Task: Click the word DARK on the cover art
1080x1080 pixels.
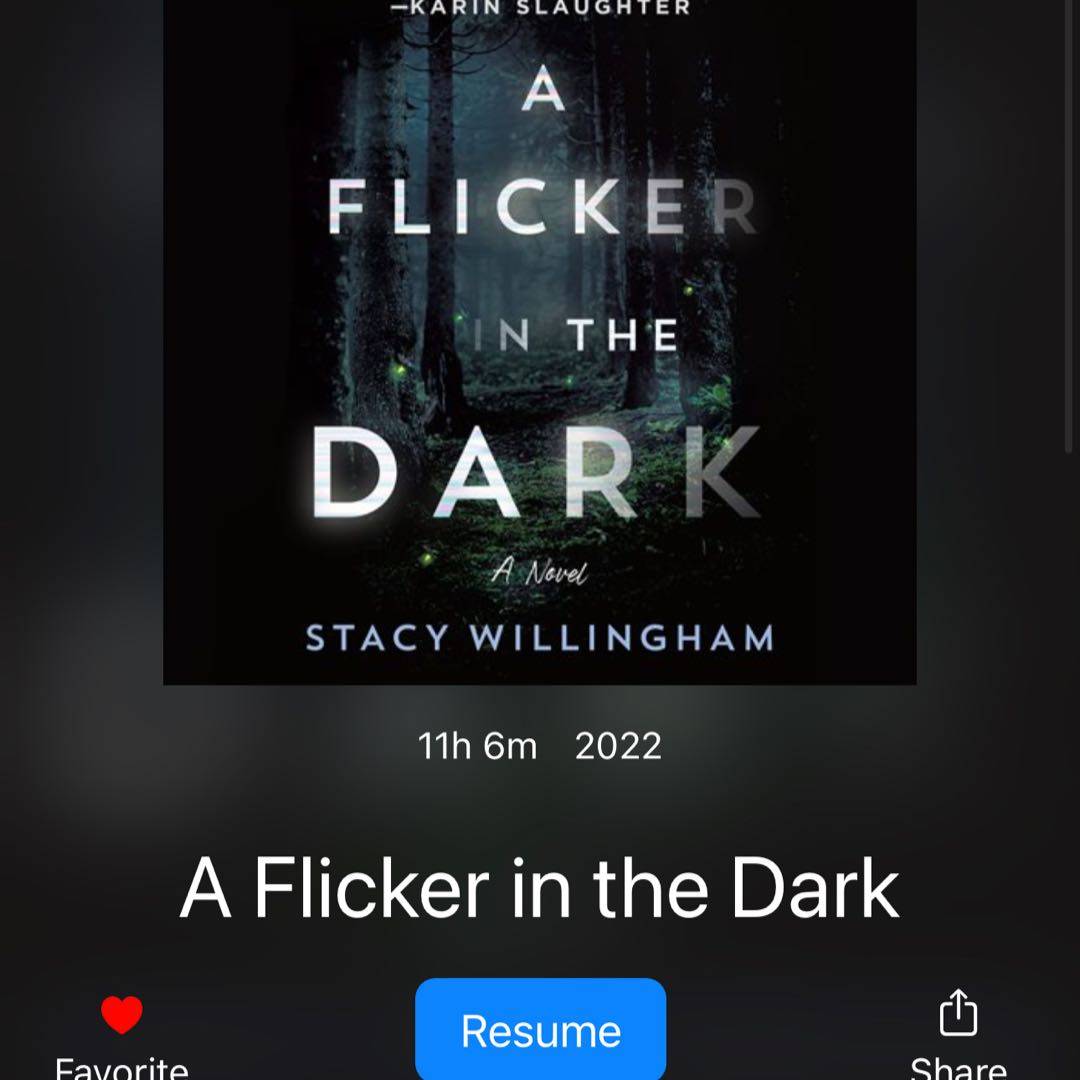Action: [537, 472]
